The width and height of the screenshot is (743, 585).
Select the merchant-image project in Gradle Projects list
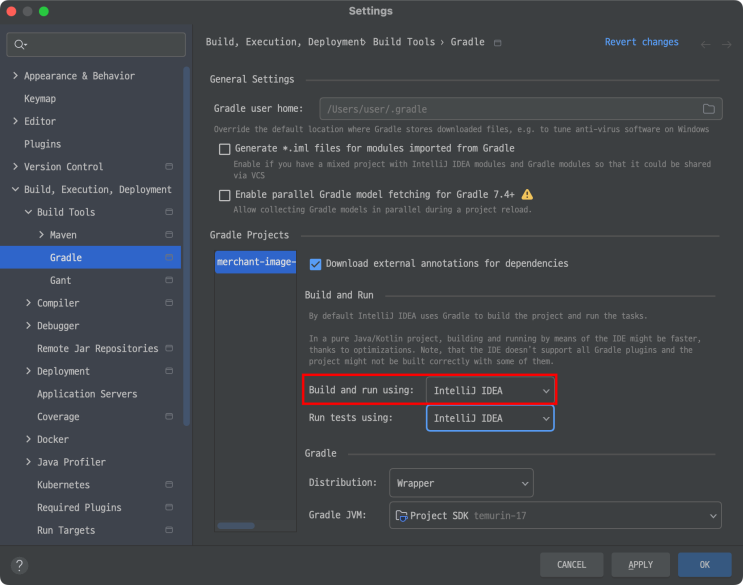(x=256, y=262)
